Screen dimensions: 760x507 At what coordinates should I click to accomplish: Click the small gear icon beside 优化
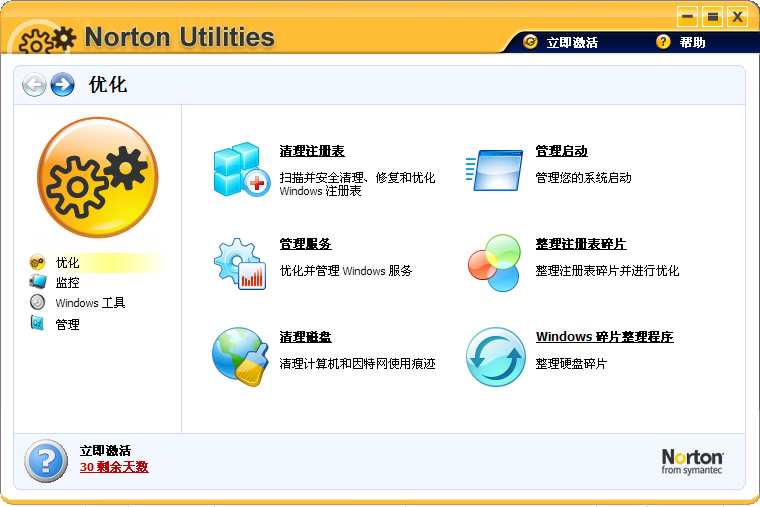(x=37, y=262)
